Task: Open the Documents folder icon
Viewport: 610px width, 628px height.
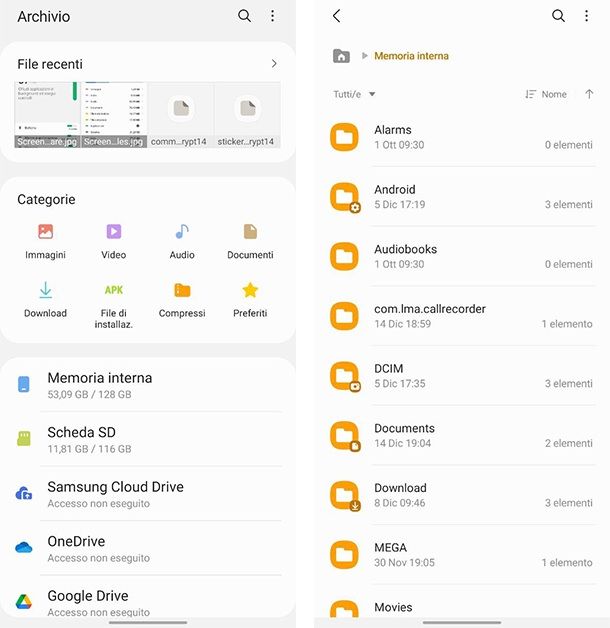Action: pyautogui.click(x=344, y=436)
